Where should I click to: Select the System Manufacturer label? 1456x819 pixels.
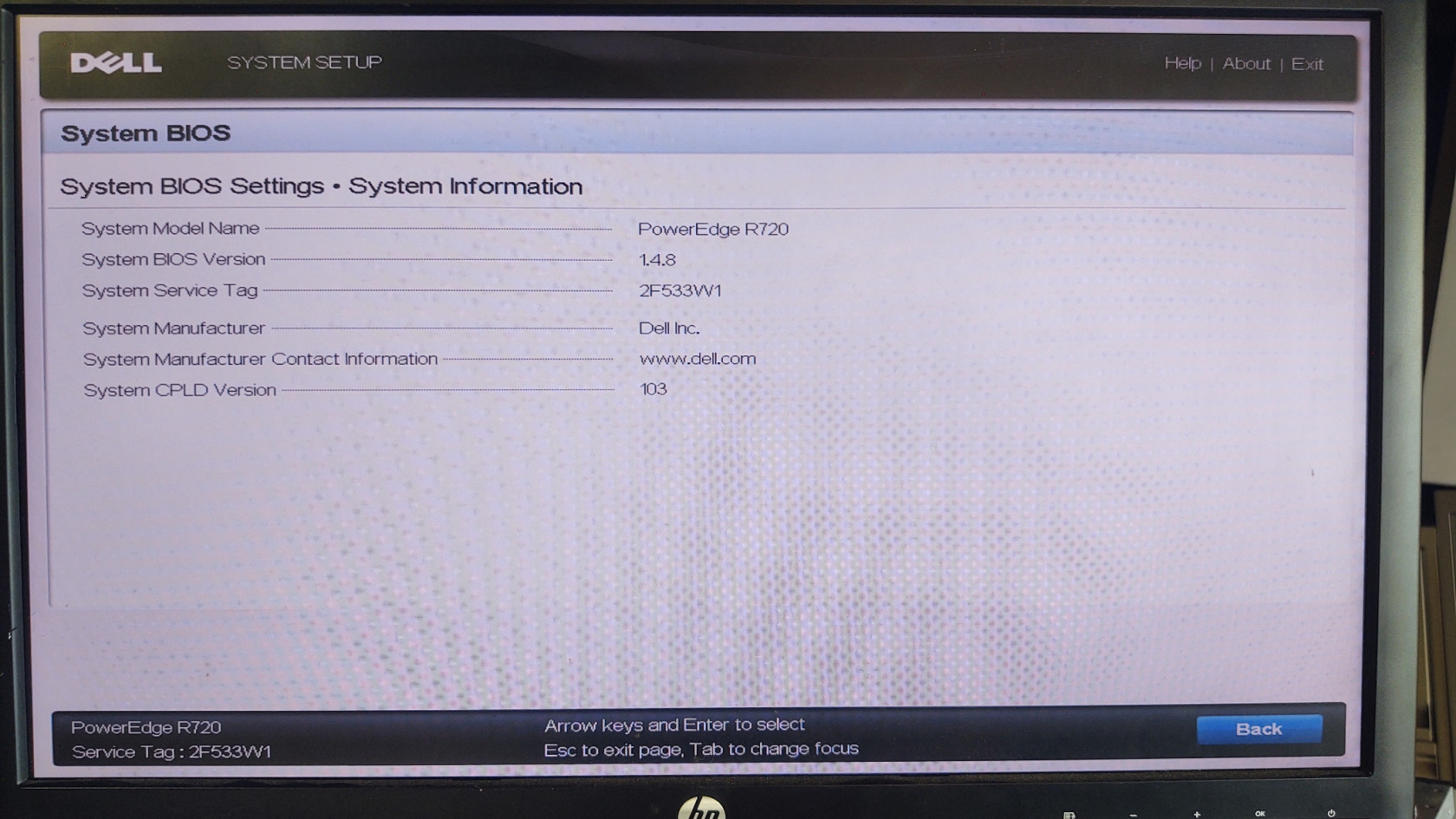[x=173, y=328]
